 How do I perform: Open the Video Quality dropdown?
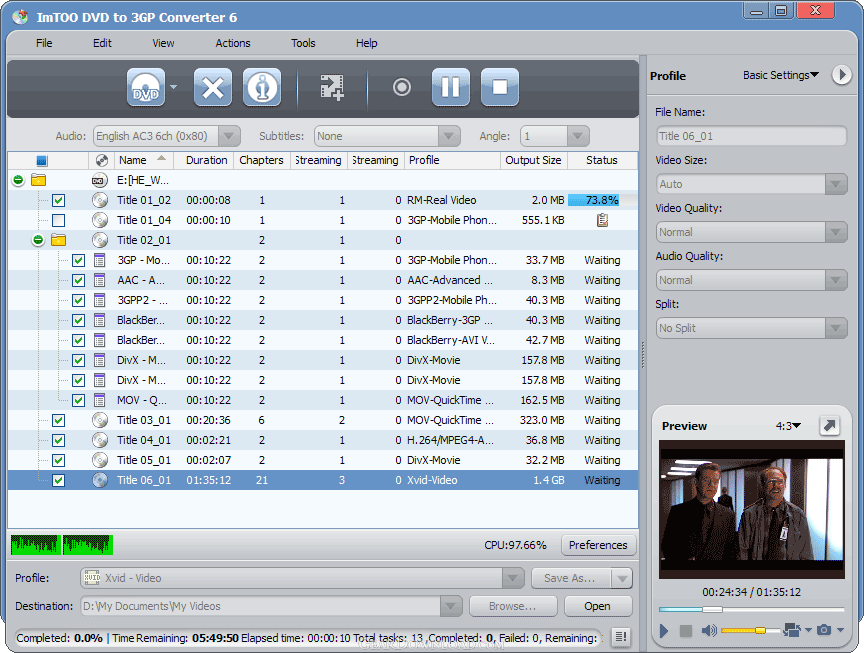[x=751, y=232]
